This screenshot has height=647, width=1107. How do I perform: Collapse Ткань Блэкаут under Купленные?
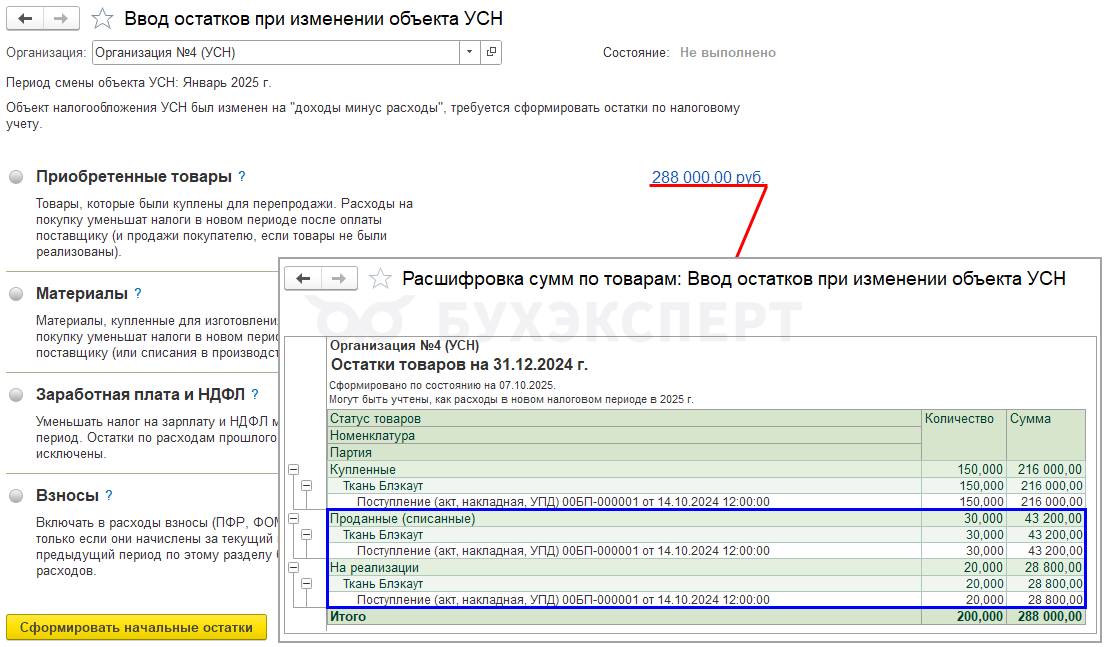tap(306, 486)
